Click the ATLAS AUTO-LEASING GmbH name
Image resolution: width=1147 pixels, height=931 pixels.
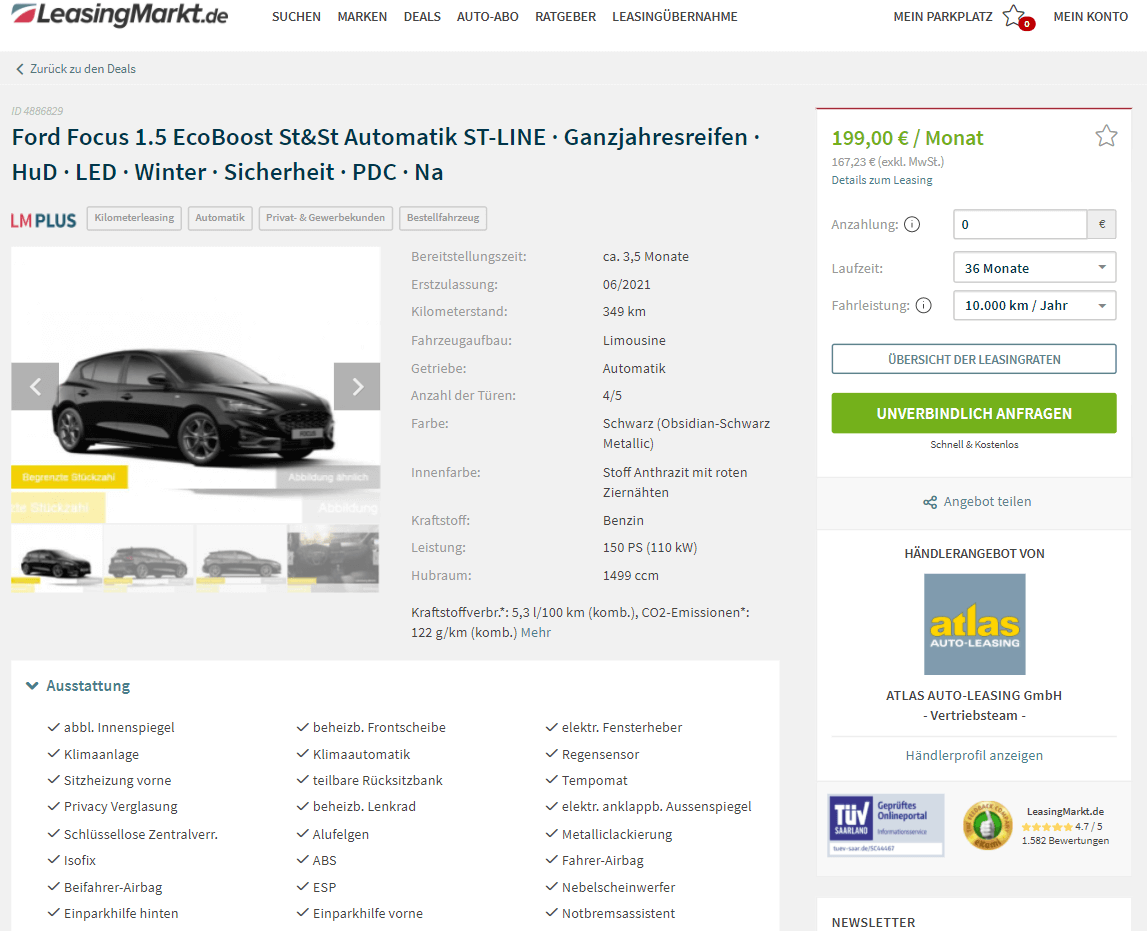[x=974, y=696]
